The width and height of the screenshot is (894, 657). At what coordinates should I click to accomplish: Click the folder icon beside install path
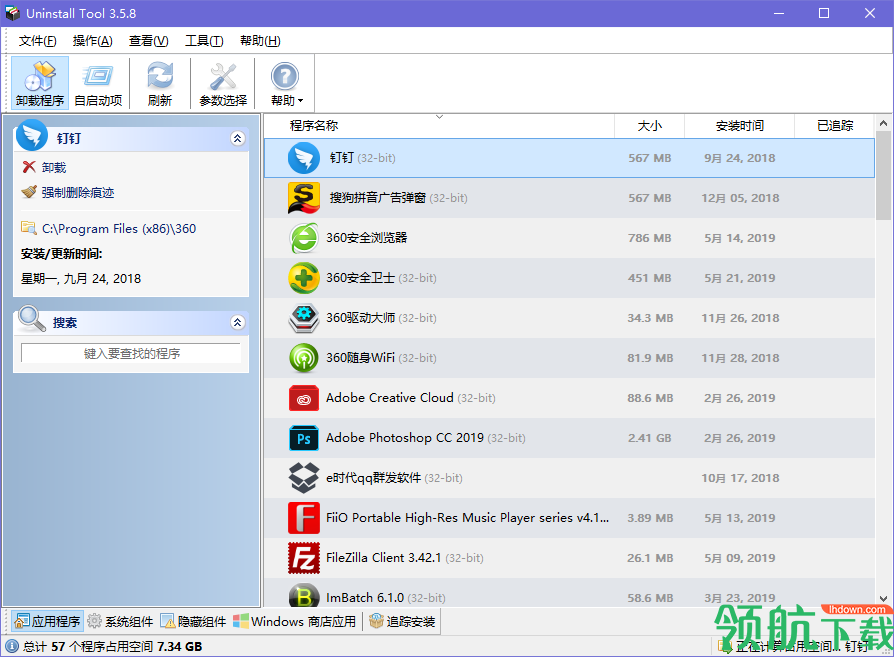[x=29, y=228]
